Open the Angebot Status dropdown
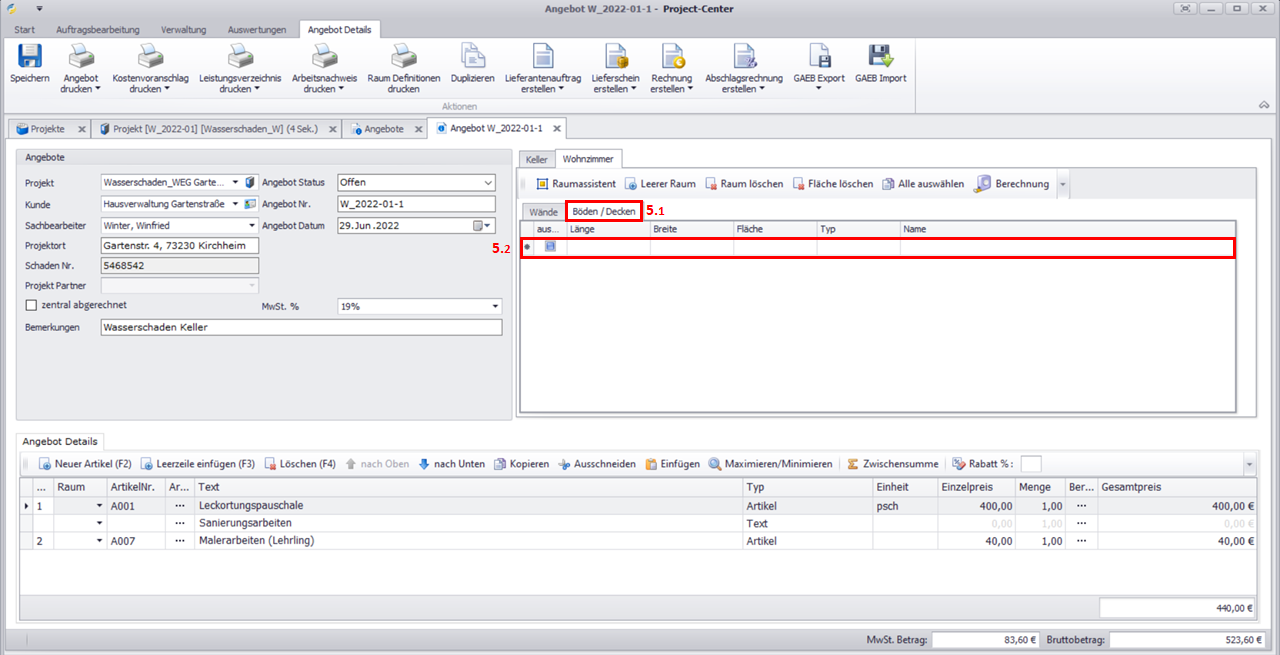This screenshot has width=1280, height=655. pos(488,183)
